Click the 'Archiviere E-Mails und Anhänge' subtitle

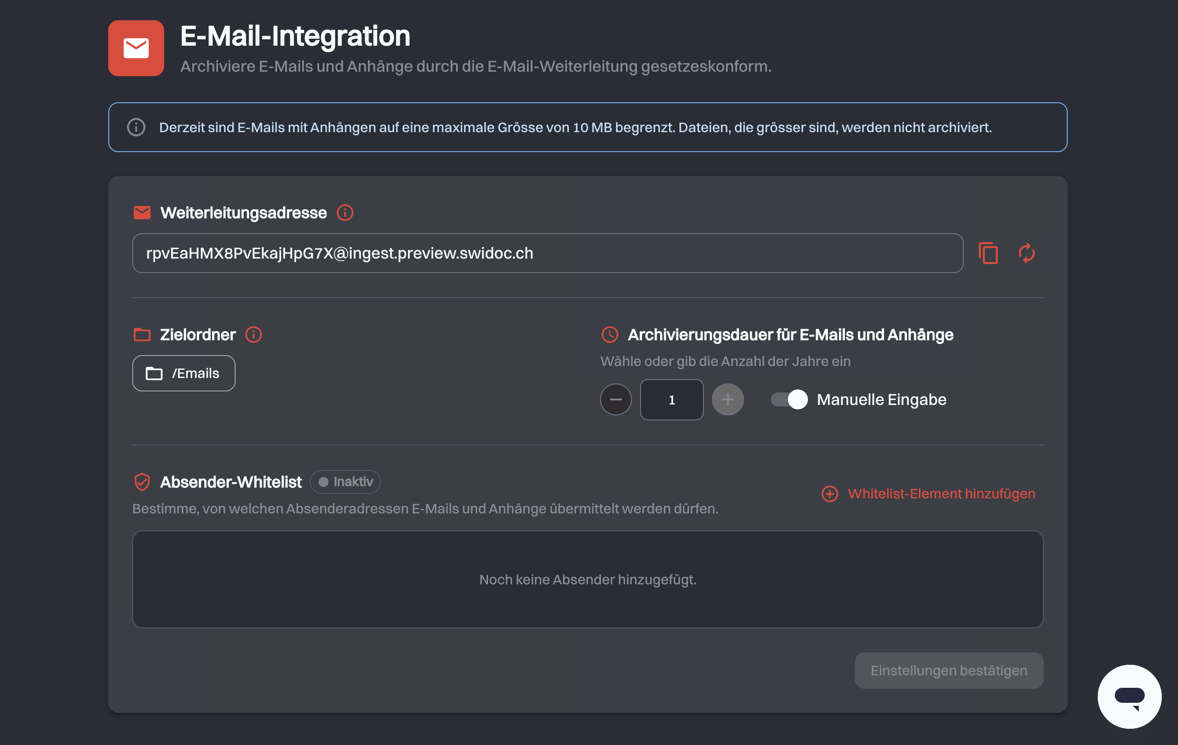pos(476,66)
